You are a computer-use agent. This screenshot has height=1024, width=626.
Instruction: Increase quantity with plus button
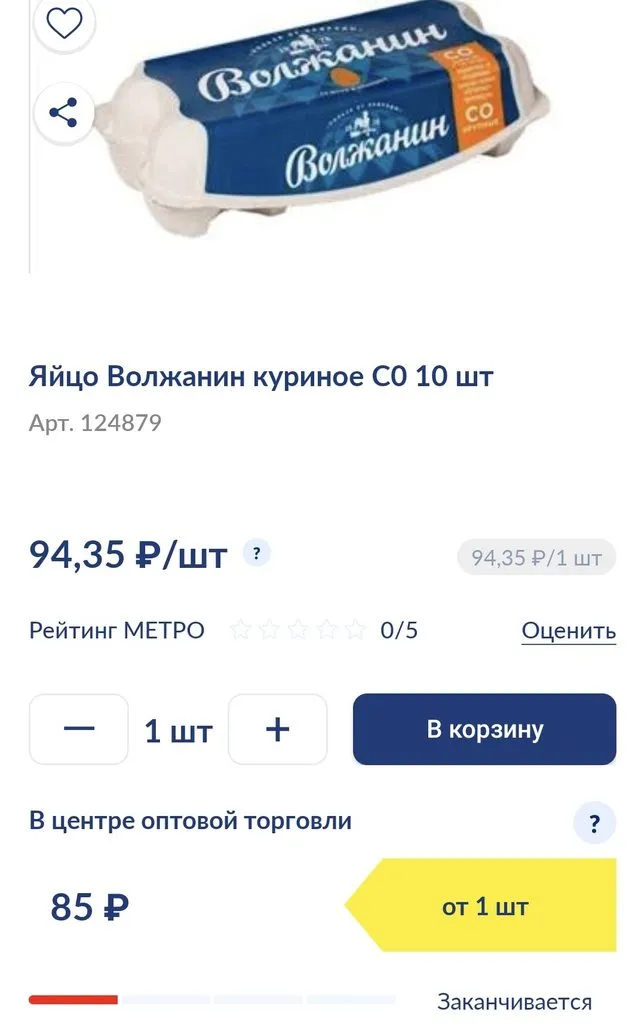278,730
